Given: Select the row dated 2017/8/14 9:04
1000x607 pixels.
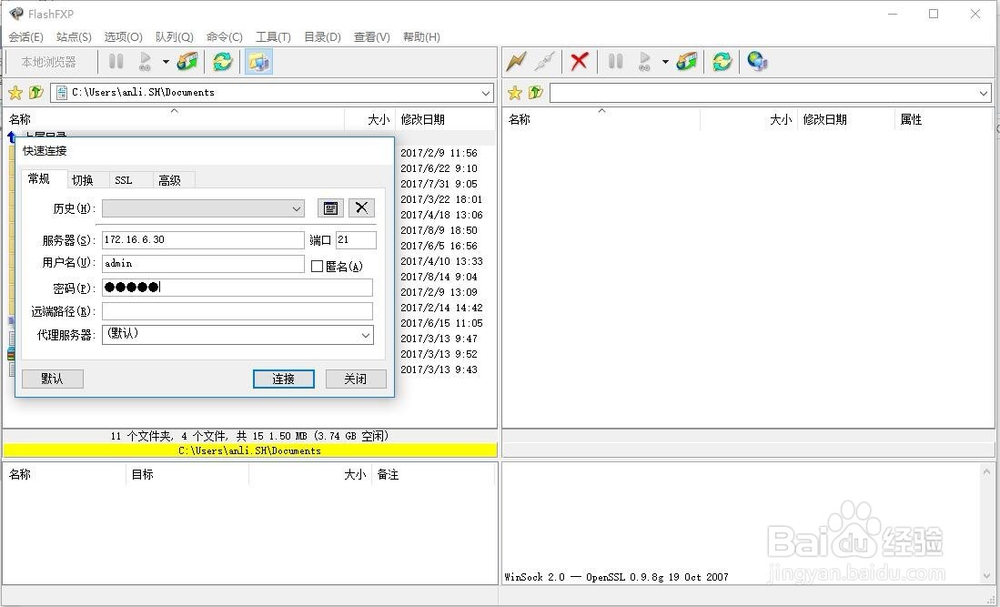Looking at the screenshot, I should coord(439,277).
